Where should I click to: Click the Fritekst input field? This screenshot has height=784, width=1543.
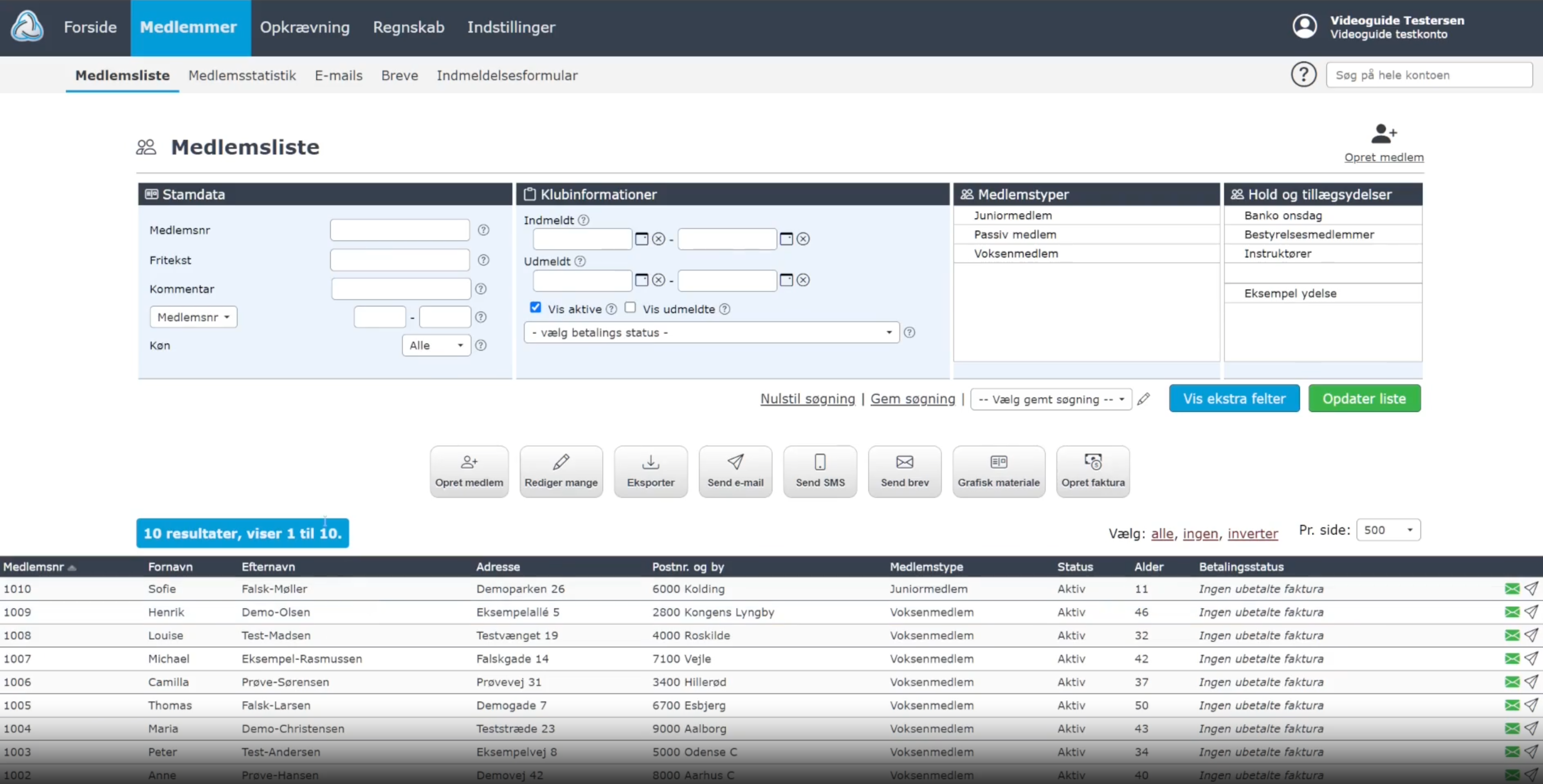400,260
